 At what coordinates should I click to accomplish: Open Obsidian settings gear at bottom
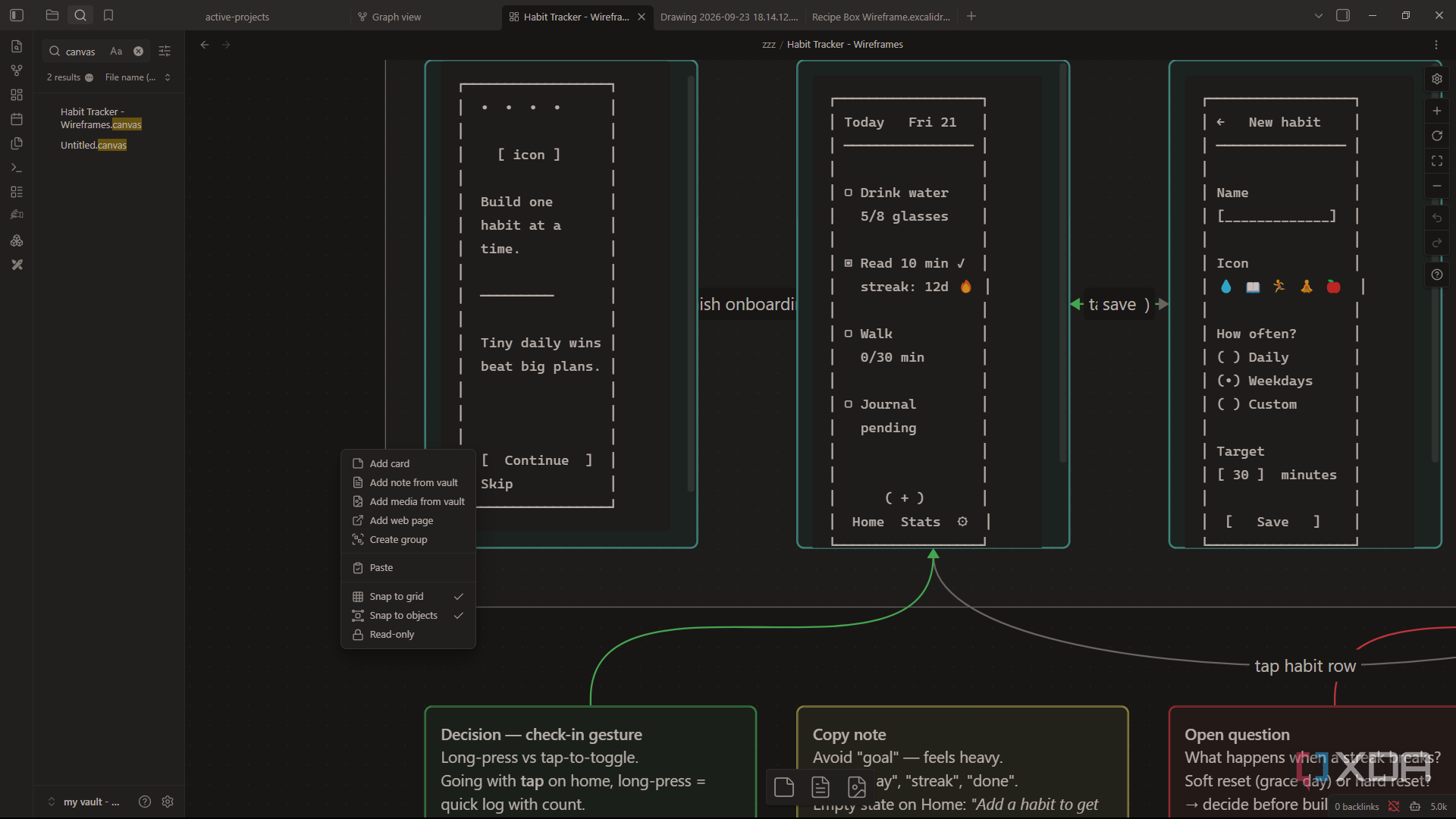pos(168,802)
